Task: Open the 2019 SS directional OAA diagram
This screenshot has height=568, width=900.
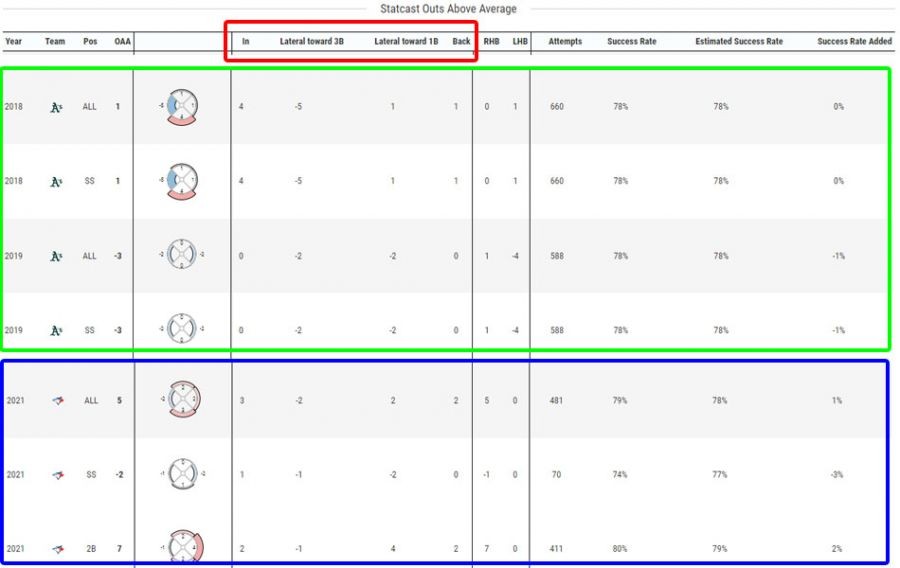Action: pyautogui.click(x=181, y=329)
